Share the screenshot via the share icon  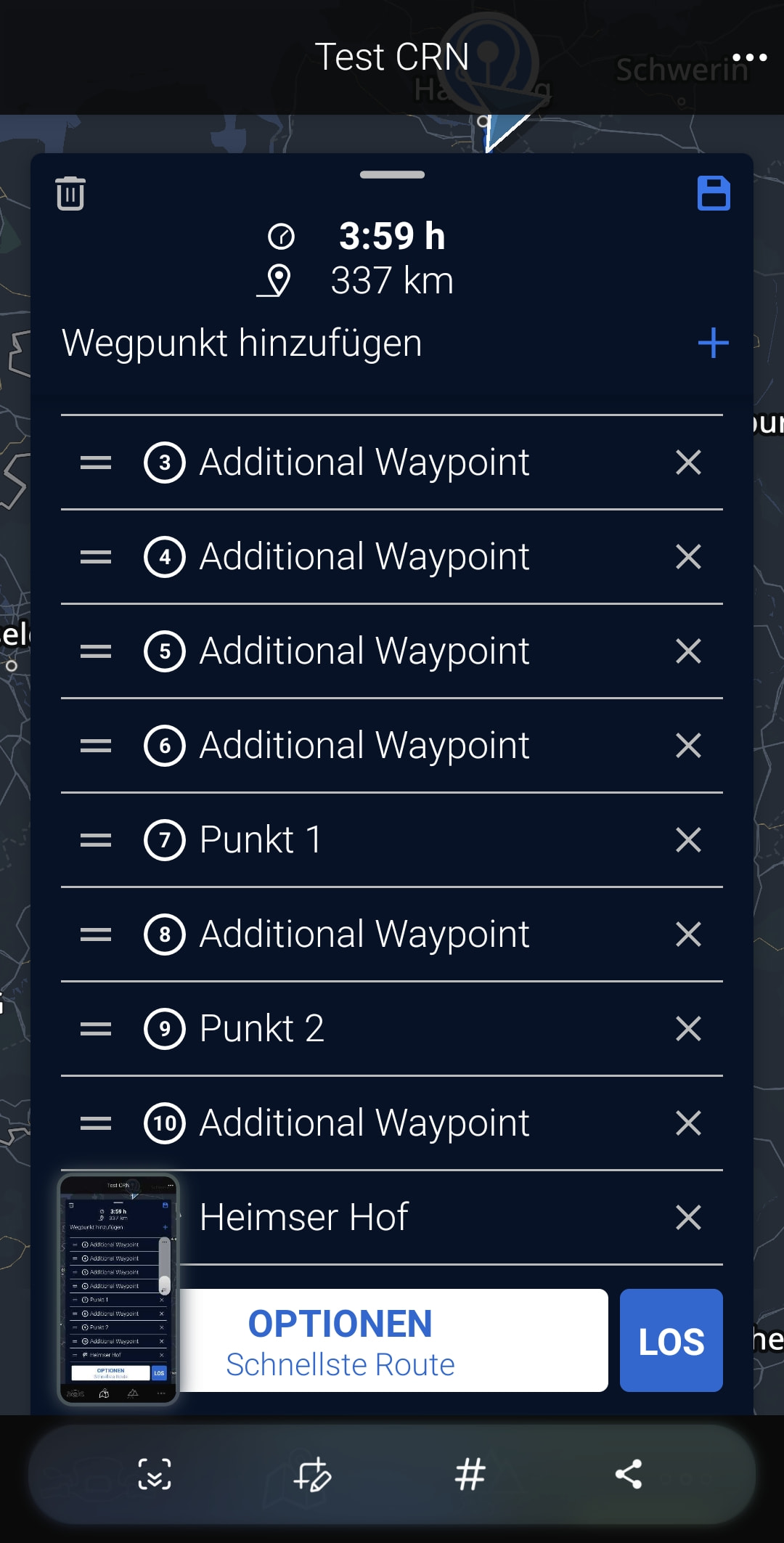click(629, 1474)
